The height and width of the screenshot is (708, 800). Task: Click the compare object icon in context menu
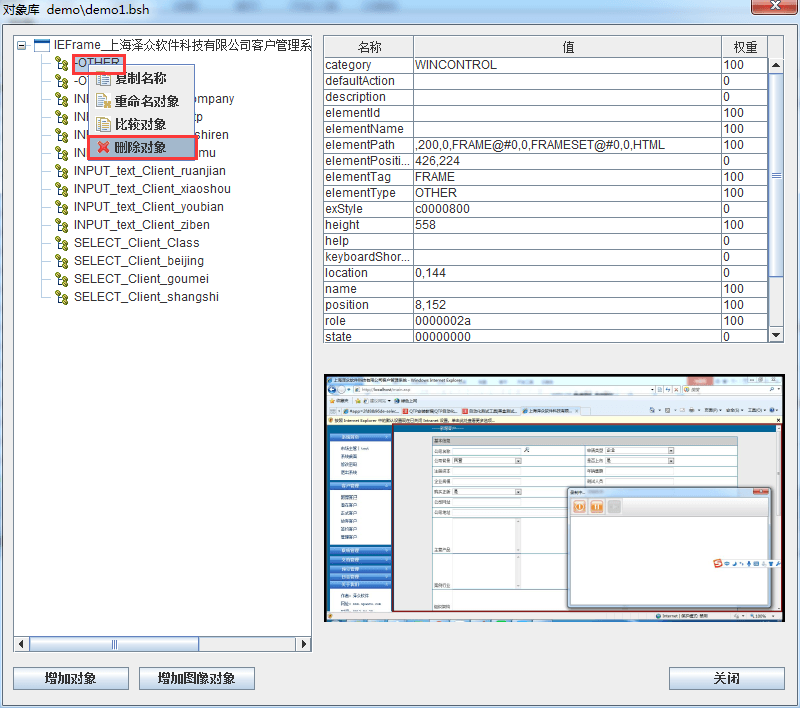(103, 124)
